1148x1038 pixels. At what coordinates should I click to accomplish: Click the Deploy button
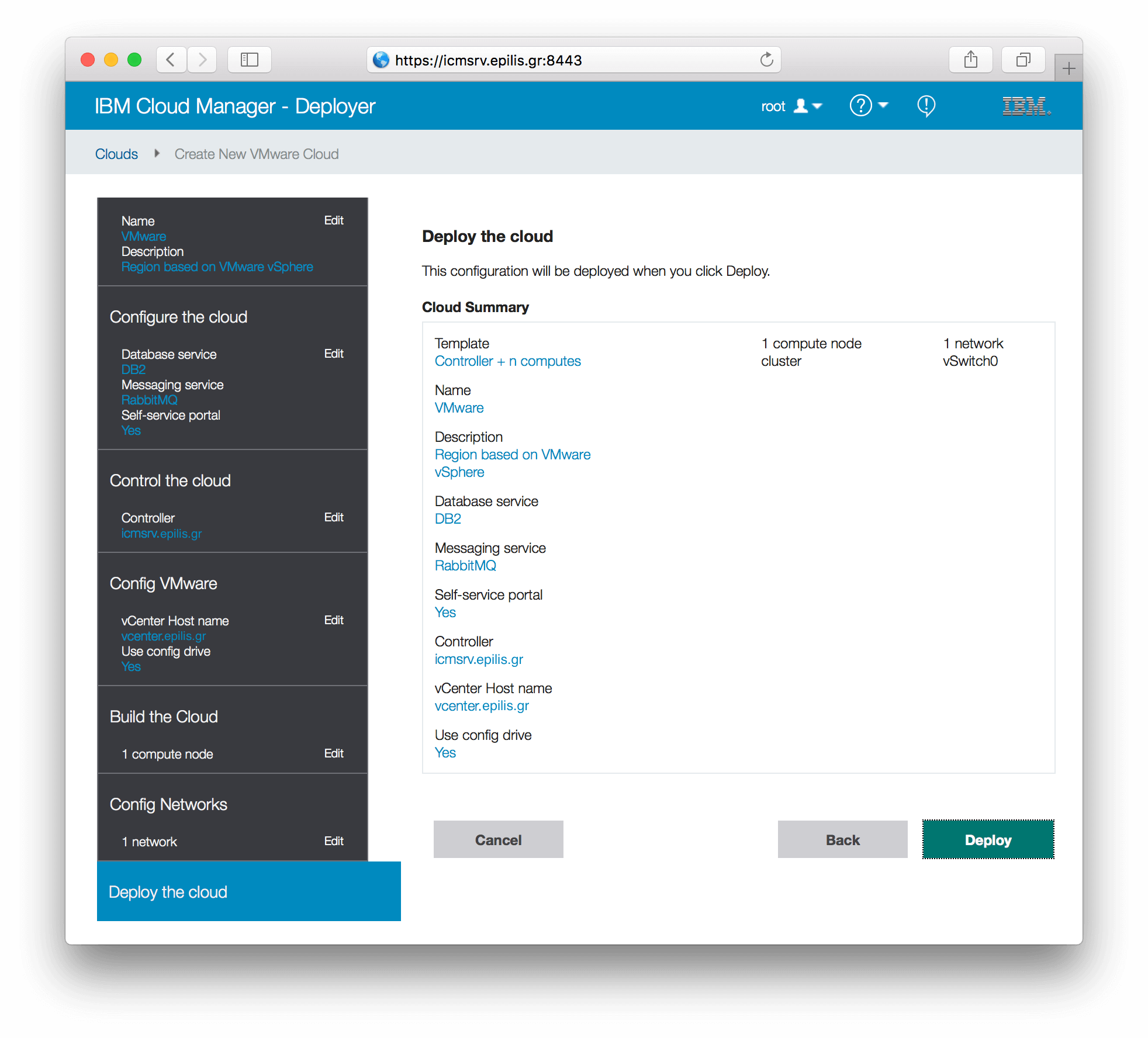(x=988, y=840)
